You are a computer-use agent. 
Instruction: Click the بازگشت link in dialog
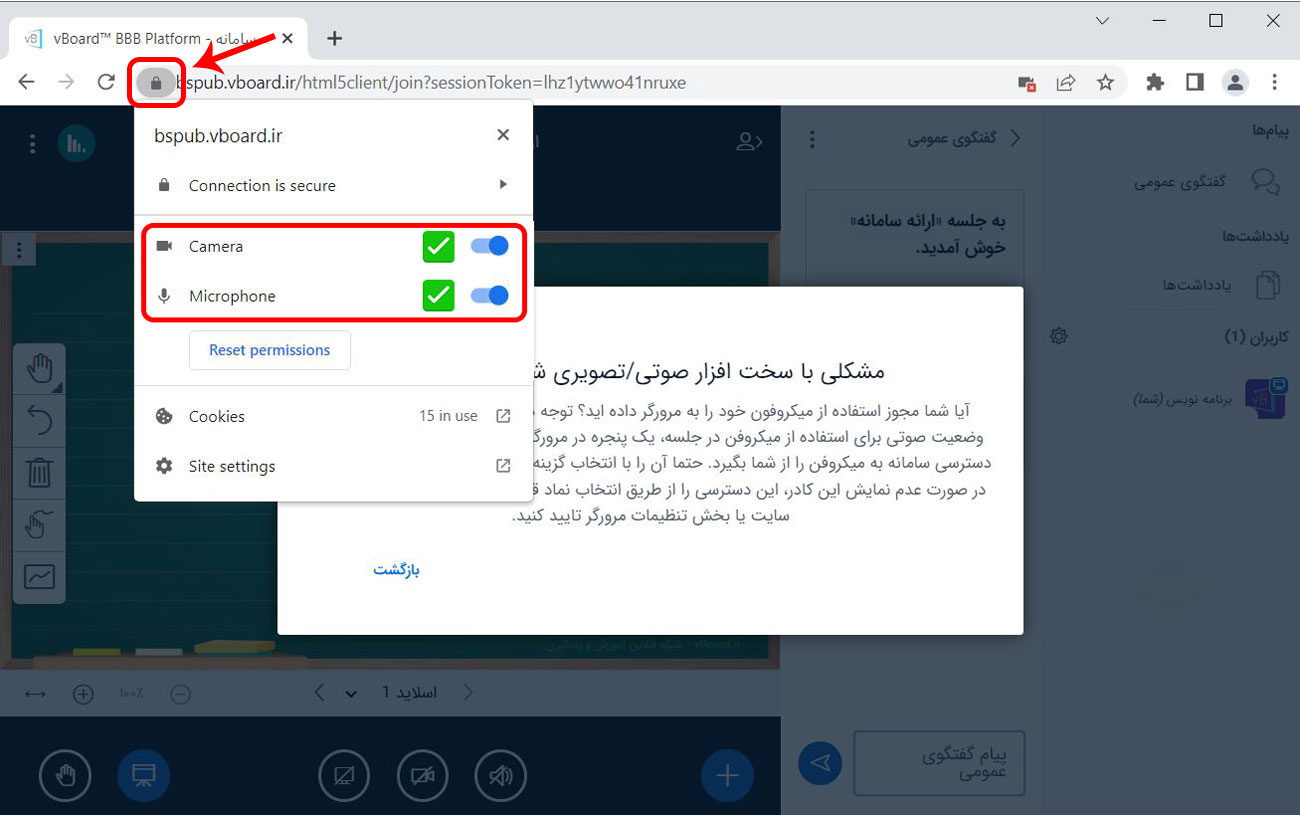point(396,570)
